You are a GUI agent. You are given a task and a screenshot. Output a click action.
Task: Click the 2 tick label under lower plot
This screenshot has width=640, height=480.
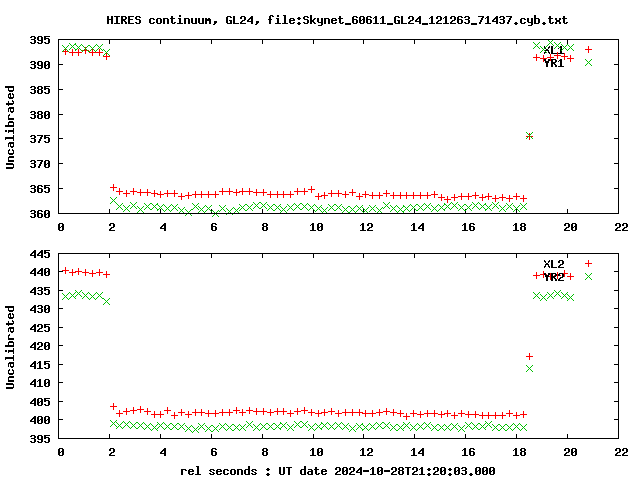pos(112,452)
